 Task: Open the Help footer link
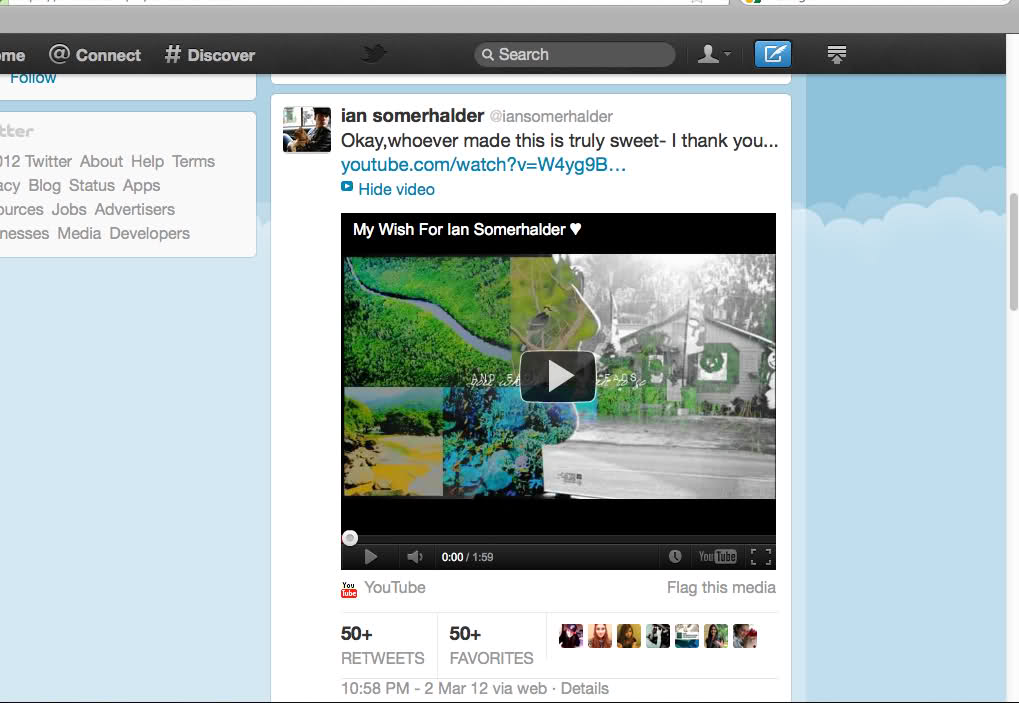[148, 161]
